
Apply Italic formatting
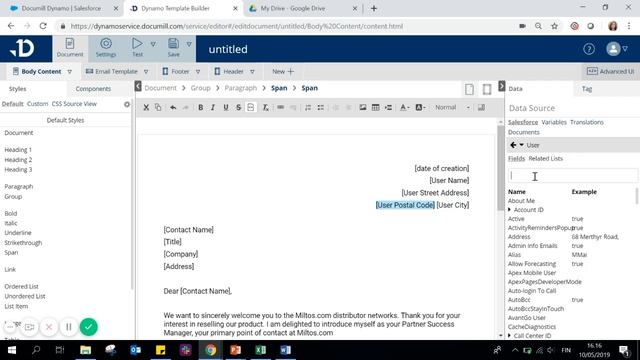pyautogui.click(x=213, y=107)
